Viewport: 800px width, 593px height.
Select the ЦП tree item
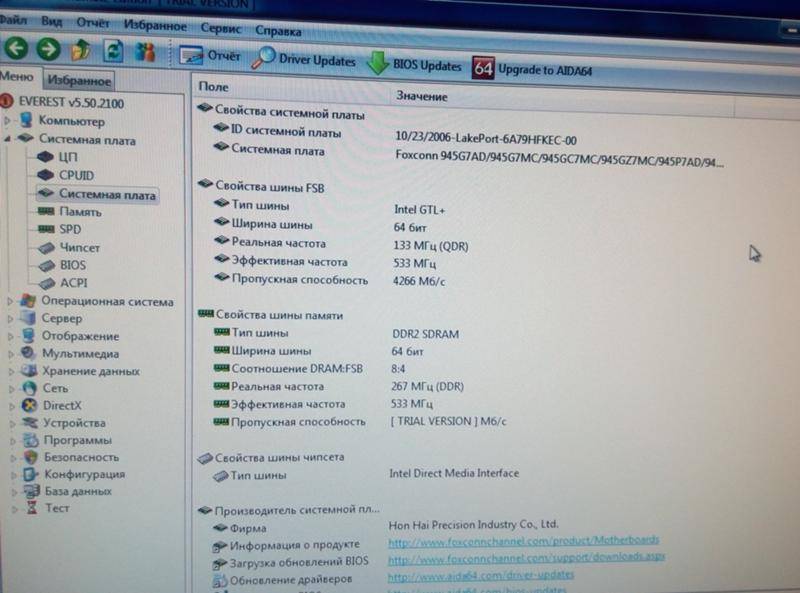click(x=68, y=157)
